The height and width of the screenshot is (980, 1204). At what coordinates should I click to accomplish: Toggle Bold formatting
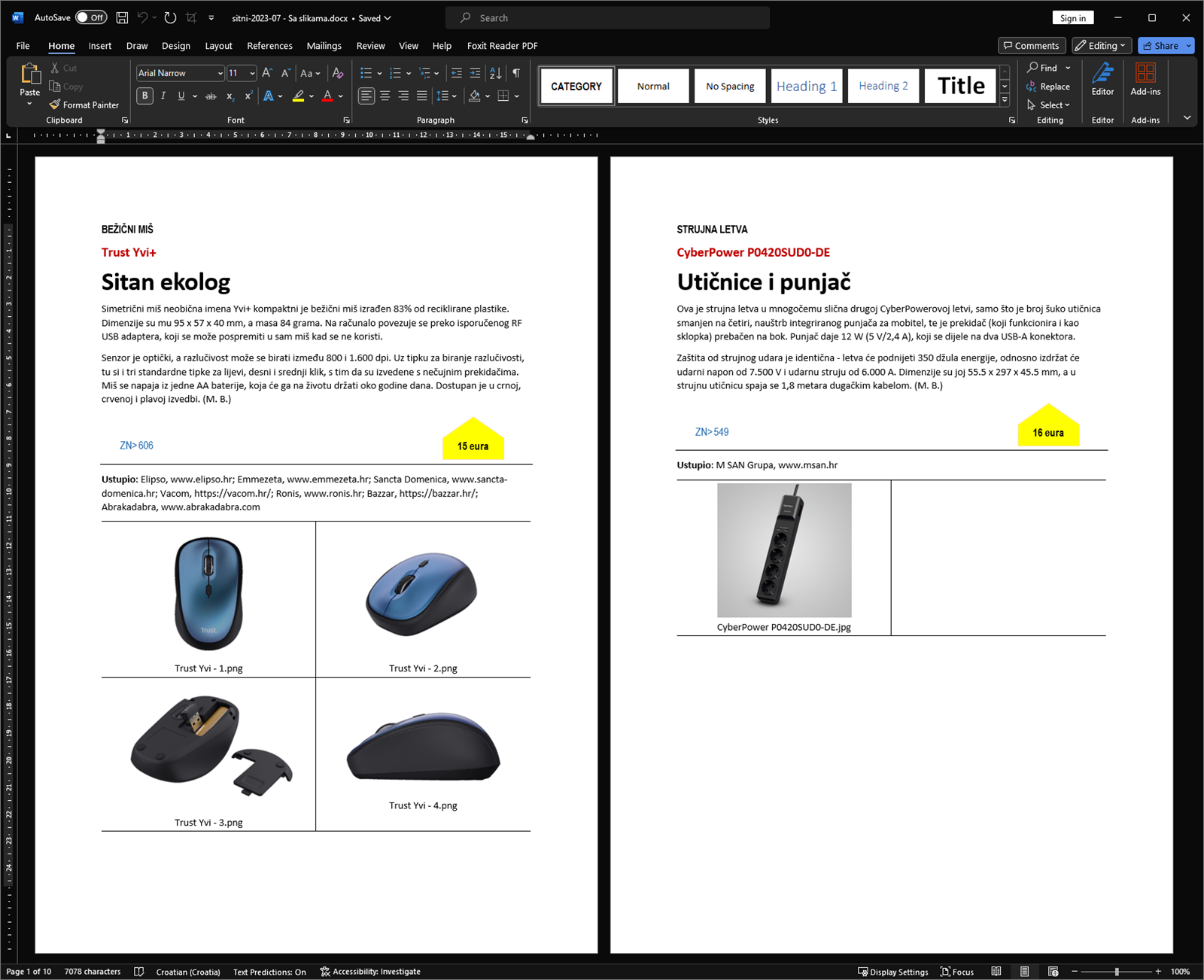point(145,96)
